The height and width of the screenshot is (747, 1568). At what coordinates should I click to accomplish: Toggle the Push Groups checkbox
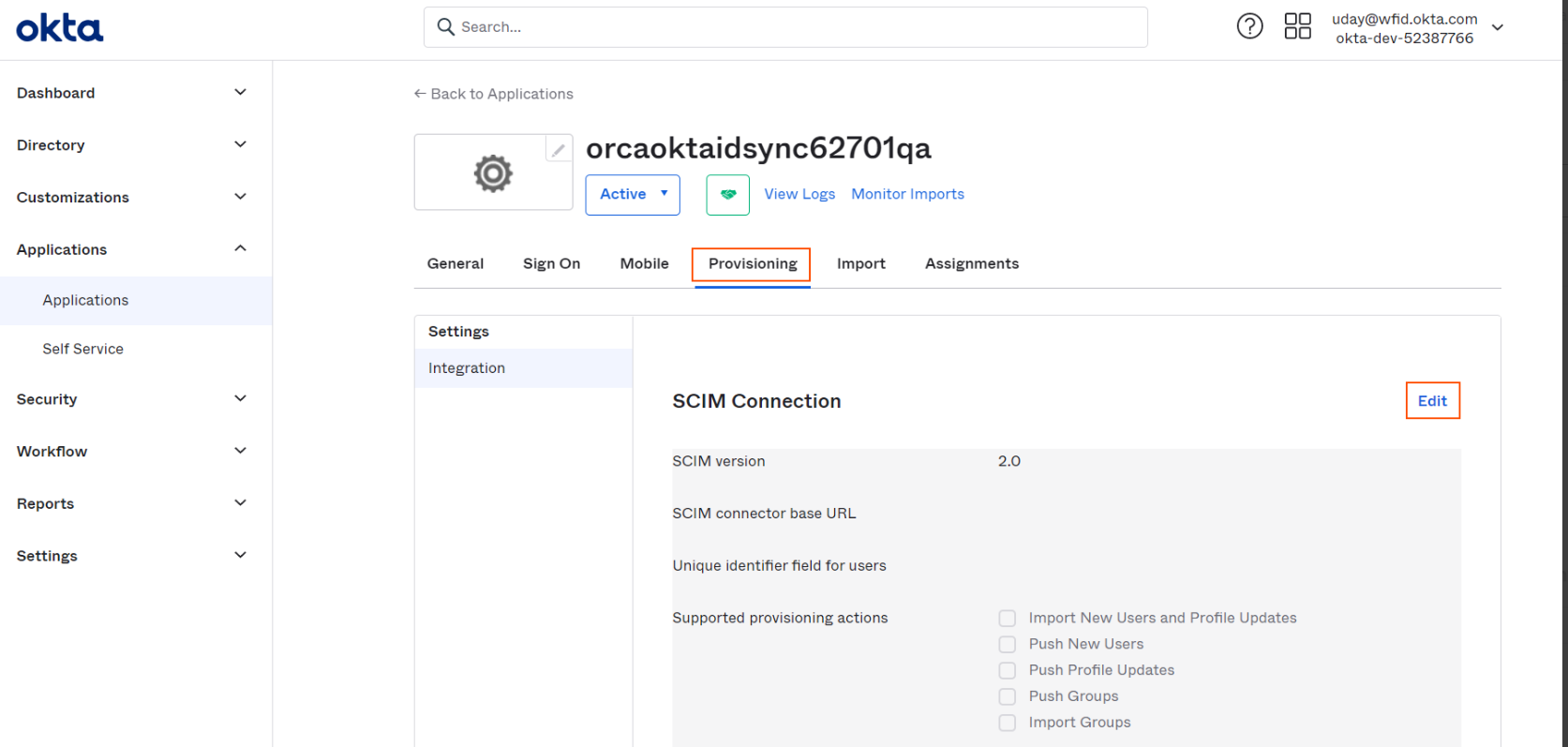[1008, 696]
